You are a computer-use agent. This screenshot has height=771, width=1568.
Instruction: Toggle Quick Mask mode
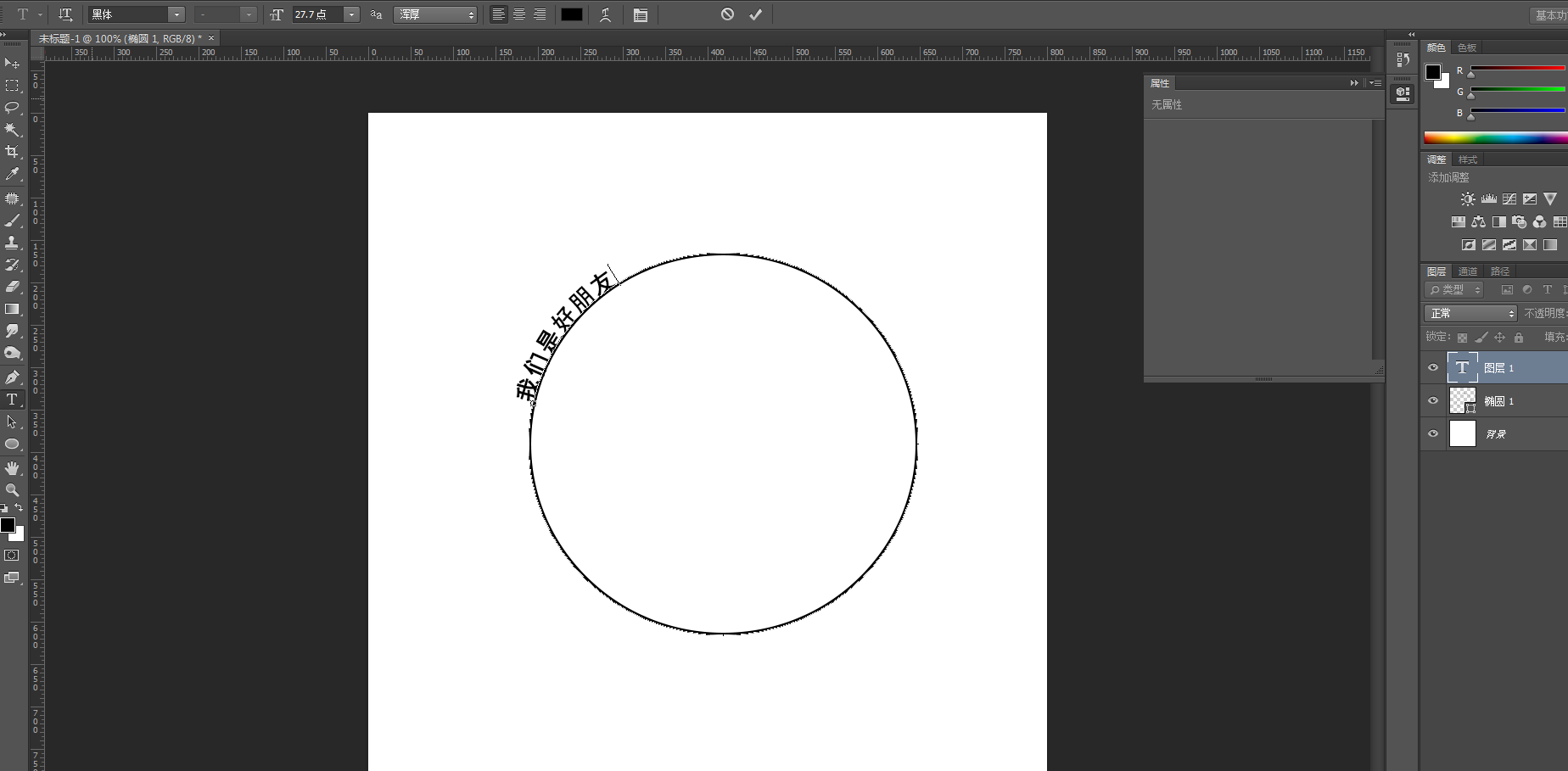12,556
